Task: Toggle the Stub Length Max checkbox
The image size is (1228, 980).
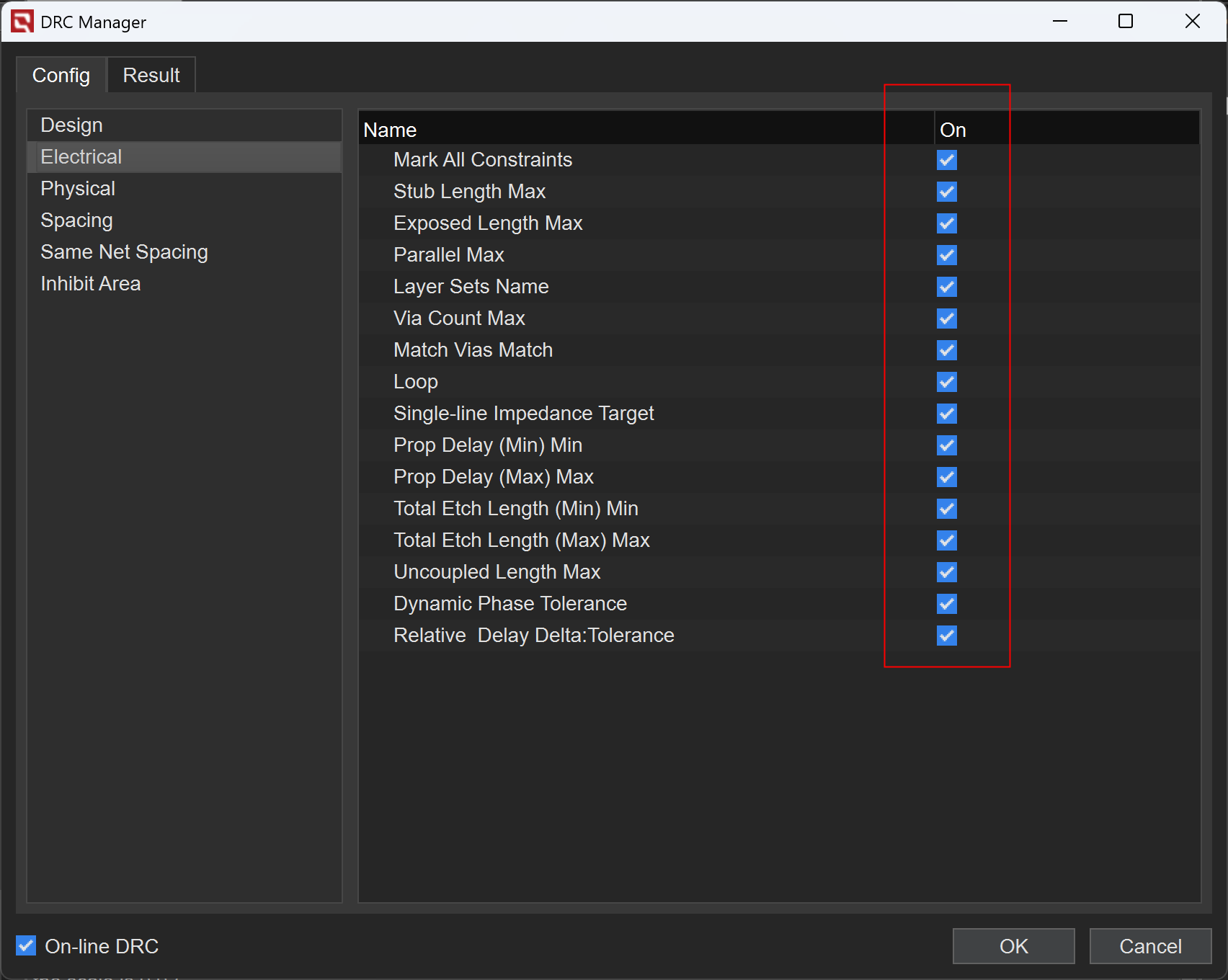Action: (x=947, y=192)
